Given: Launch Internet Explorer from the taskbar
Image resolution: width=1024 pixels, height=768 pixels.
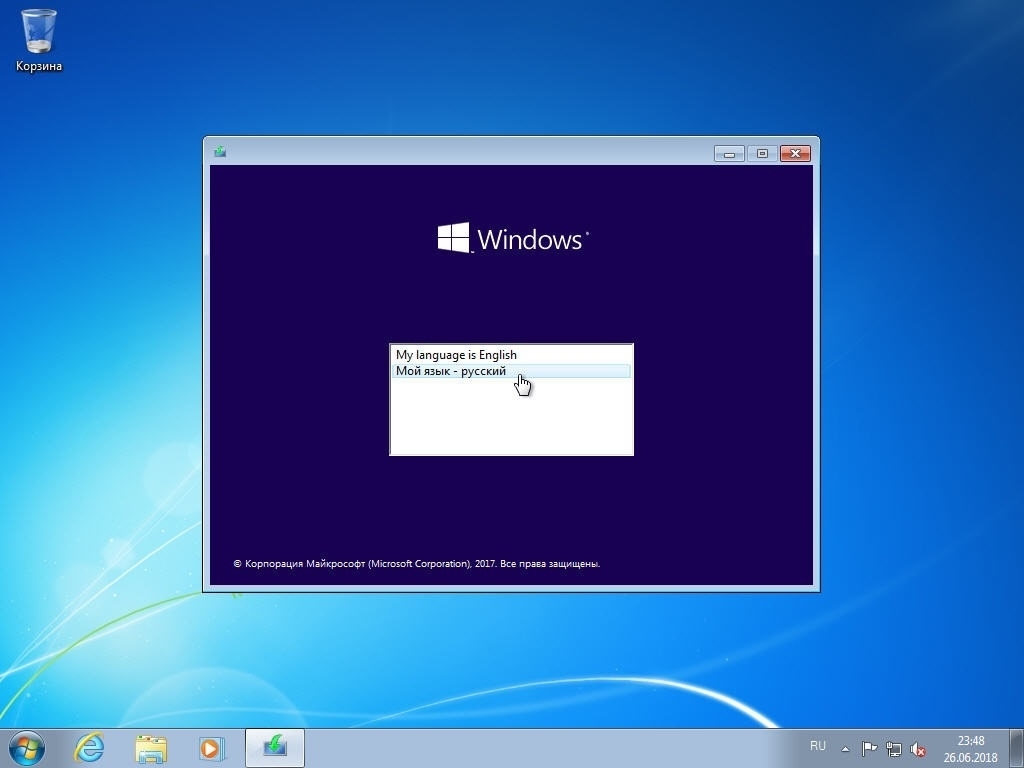Looking at the screenshot, I should [89, 748].
